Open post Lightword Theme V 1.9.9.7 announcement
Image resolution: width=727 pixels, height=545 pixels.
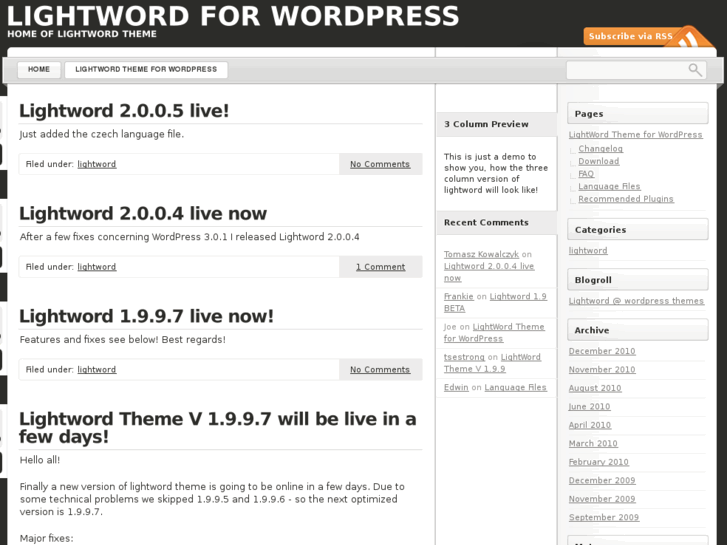217,428
